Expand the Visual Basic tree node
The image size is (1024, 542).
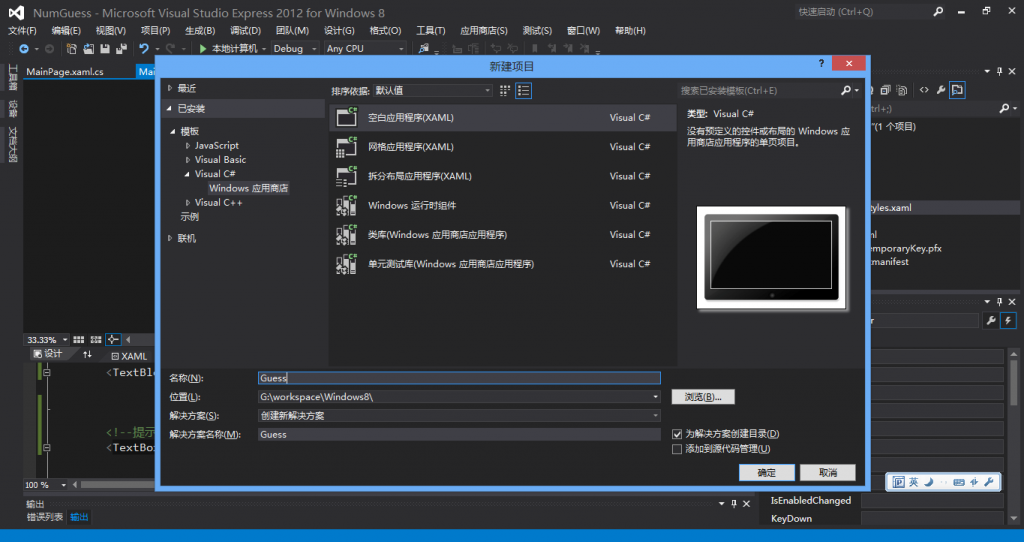pyautogui.click(x=188, y=160)
